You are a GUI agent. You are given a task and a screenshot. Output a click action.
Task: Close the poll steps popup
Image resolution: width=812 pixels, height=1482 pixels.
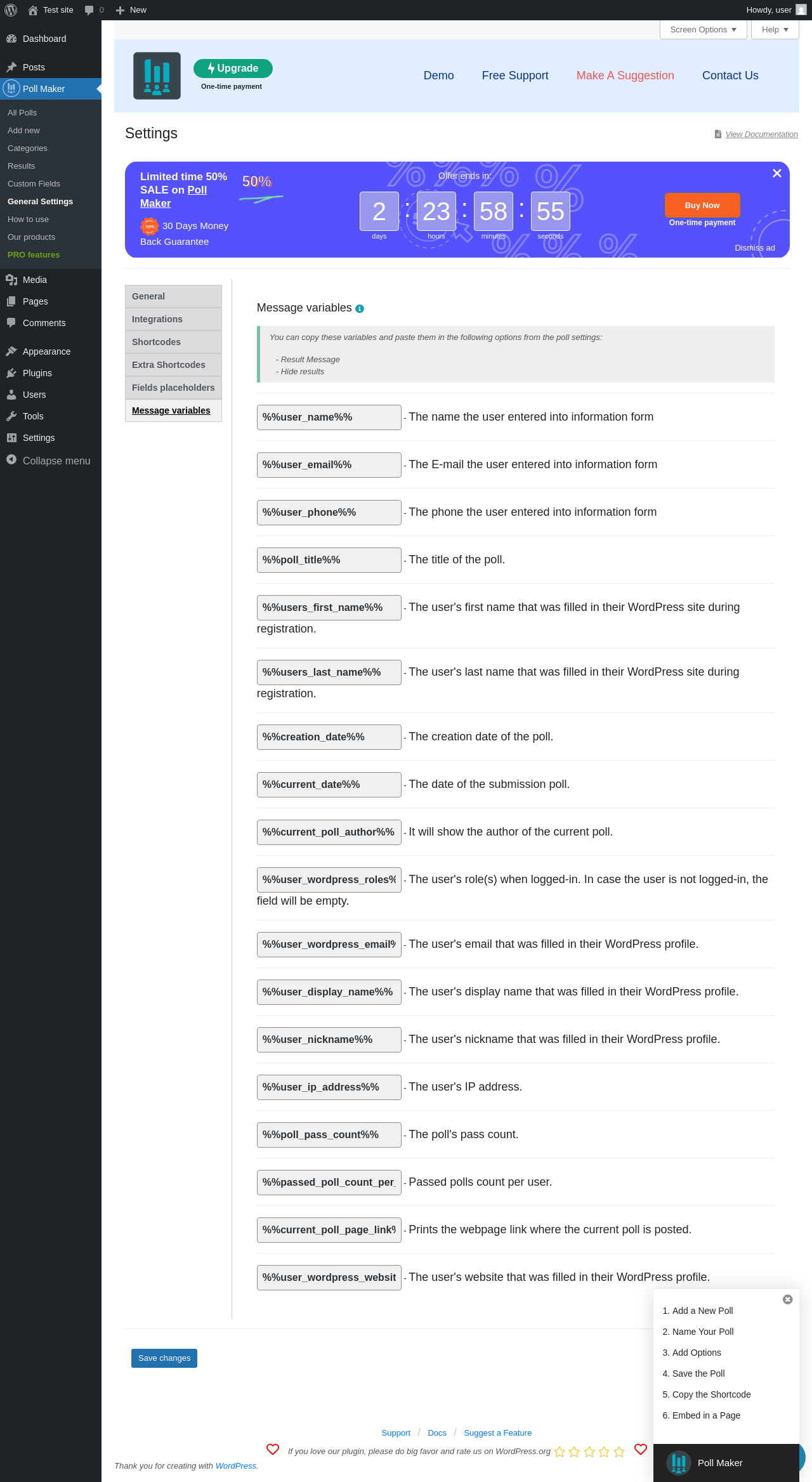(x=787, y=1299)
